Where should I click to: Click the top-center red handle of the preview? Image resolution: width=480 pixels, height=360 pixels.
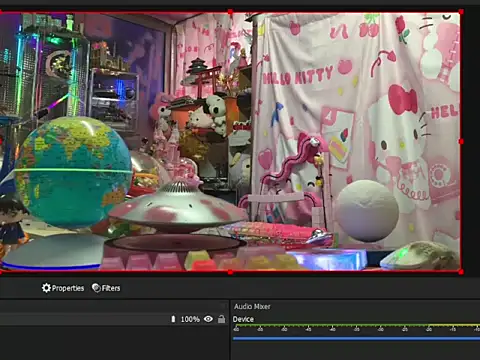[x=230, y=12]
